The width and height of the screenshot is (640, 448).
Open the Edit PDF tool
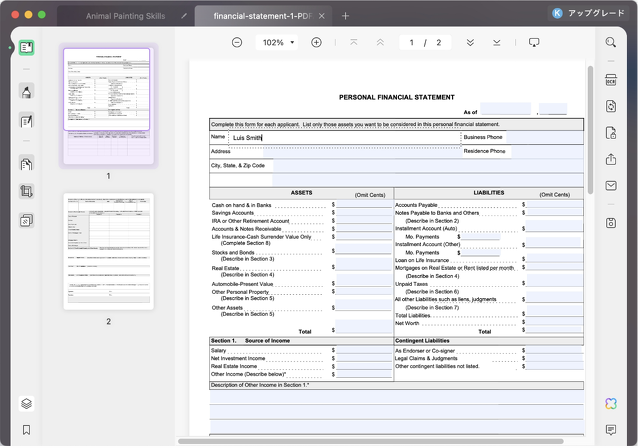[27, 122]
